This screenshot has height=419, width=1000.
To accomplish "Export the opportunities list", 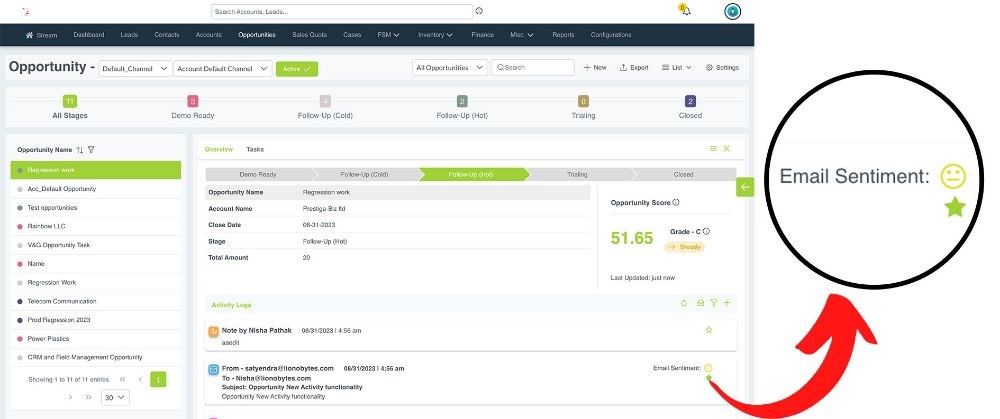I will pos(634,68).
